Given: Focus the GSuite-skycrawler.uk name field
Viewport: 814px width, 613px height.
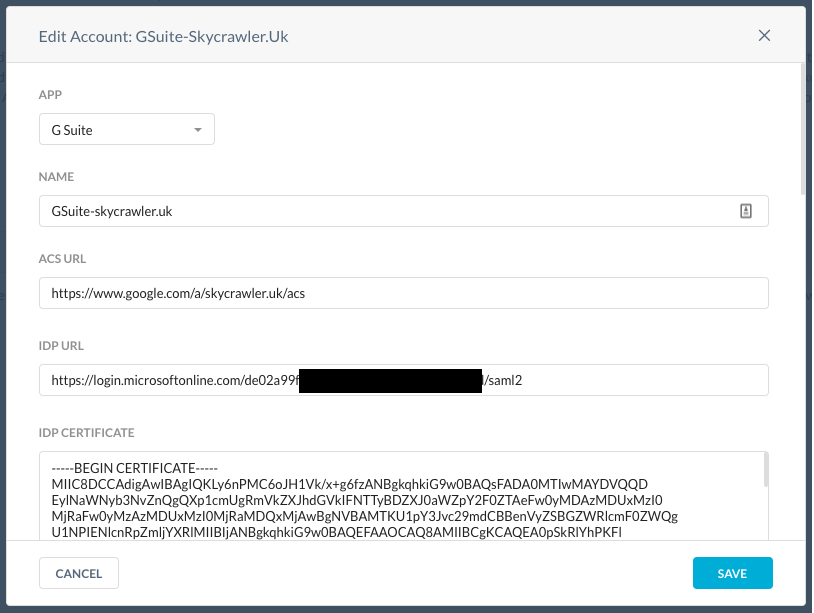Looking at the screenshot, I should (403, 211).
